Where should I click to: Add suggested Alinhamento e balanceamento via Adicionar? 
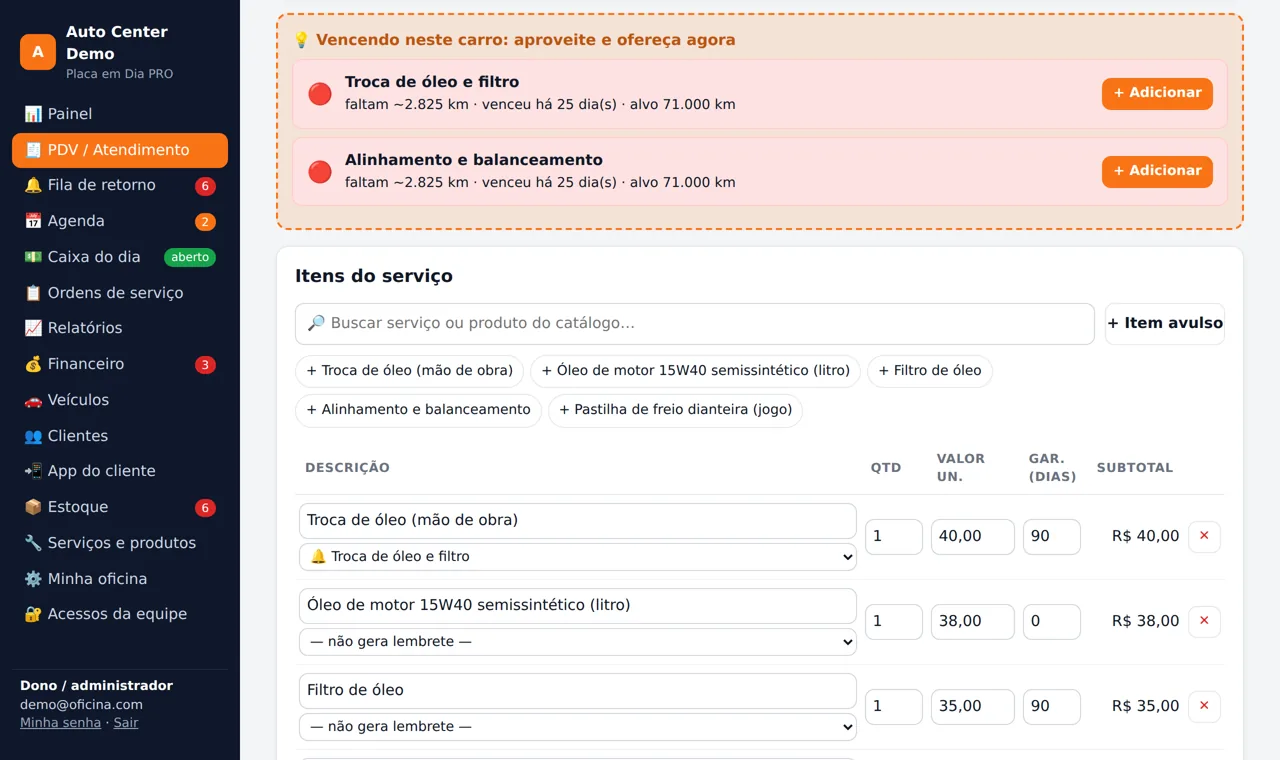click(1157, 171)
